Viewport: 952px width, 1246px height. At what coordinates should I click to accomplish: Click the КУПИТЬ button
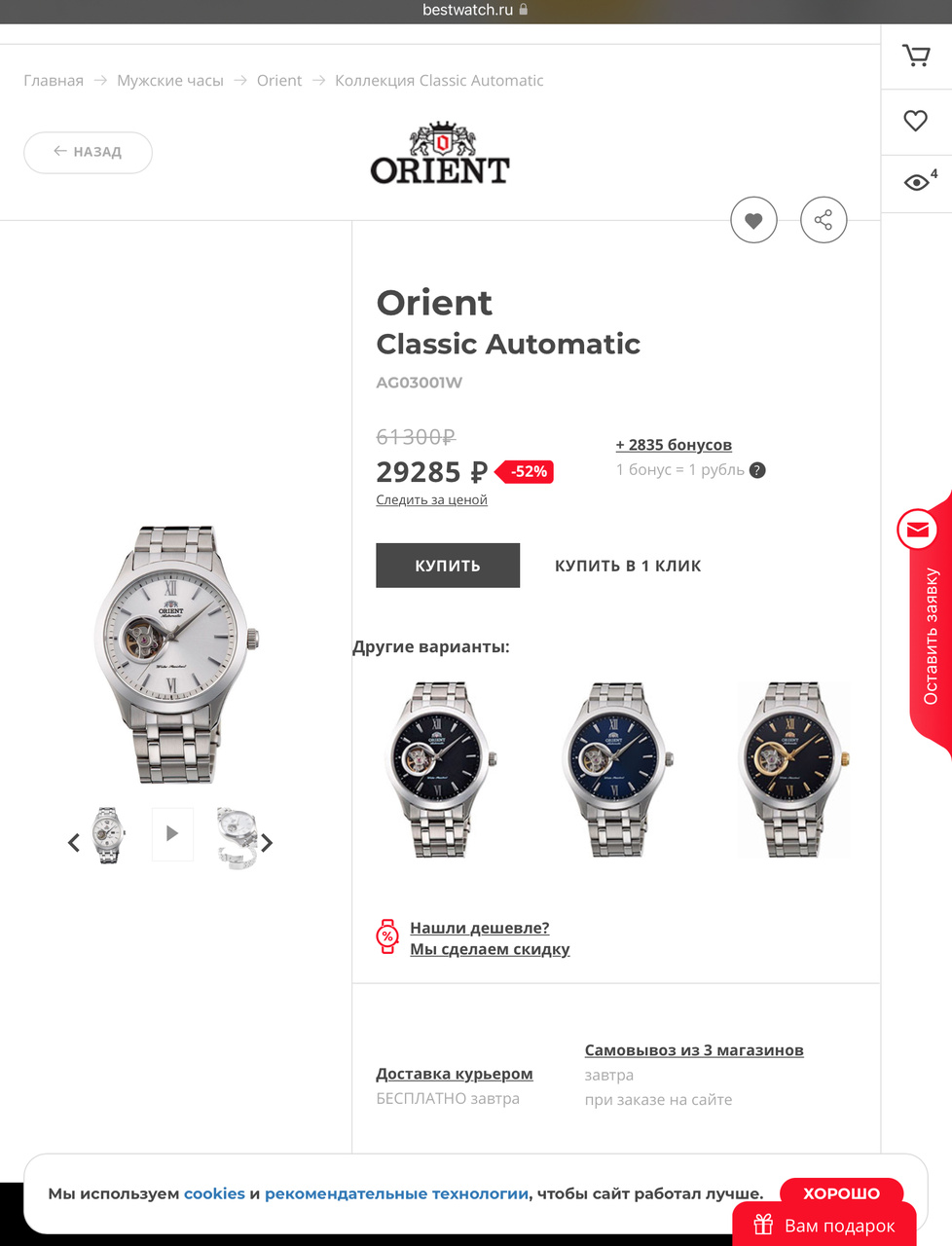click(448, 566)
